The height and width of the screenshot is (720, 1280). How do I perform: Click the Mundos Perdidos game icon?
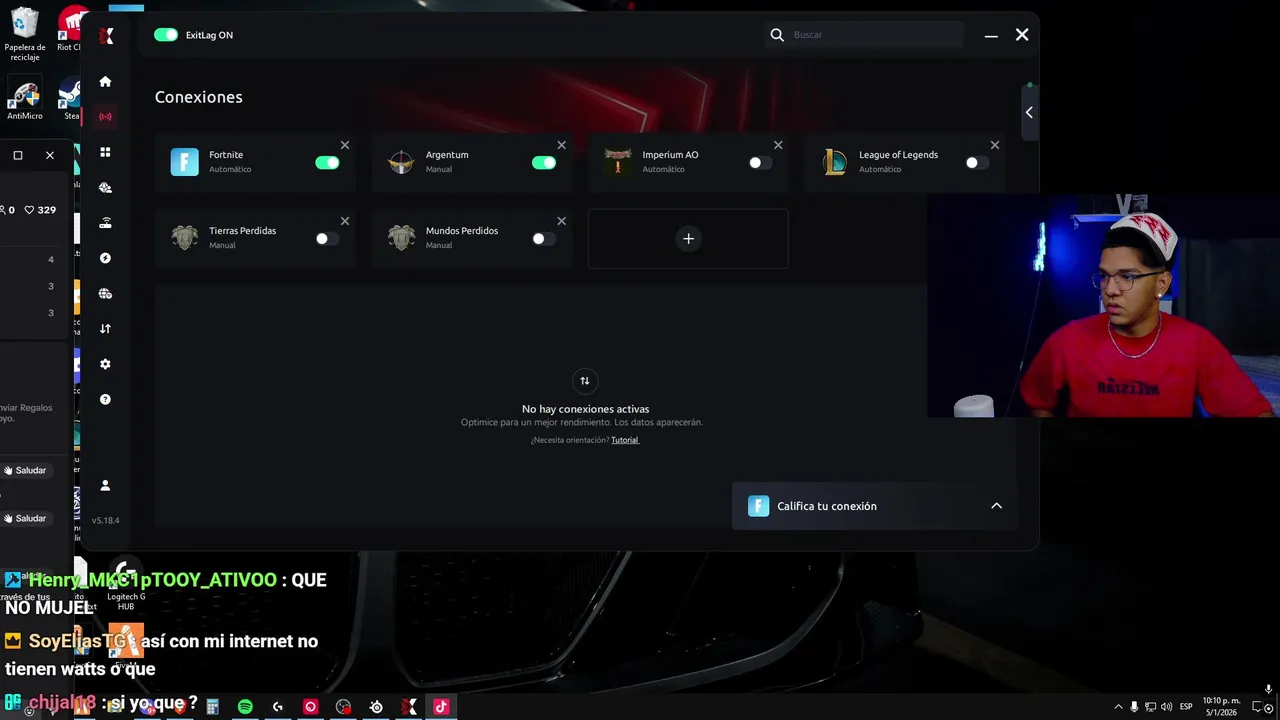click(x=401, y=238)
